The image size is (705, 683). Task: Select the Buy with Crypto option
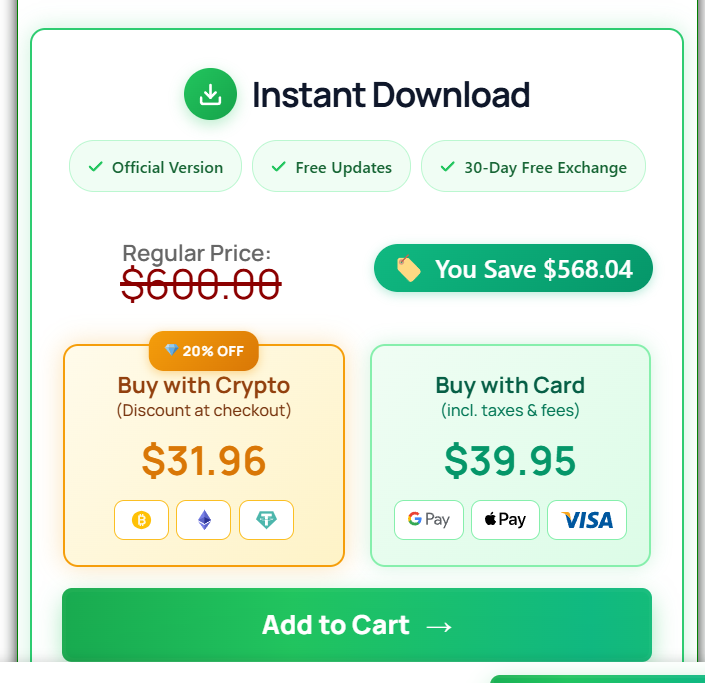pyautogui.click(x=204, y=385)
